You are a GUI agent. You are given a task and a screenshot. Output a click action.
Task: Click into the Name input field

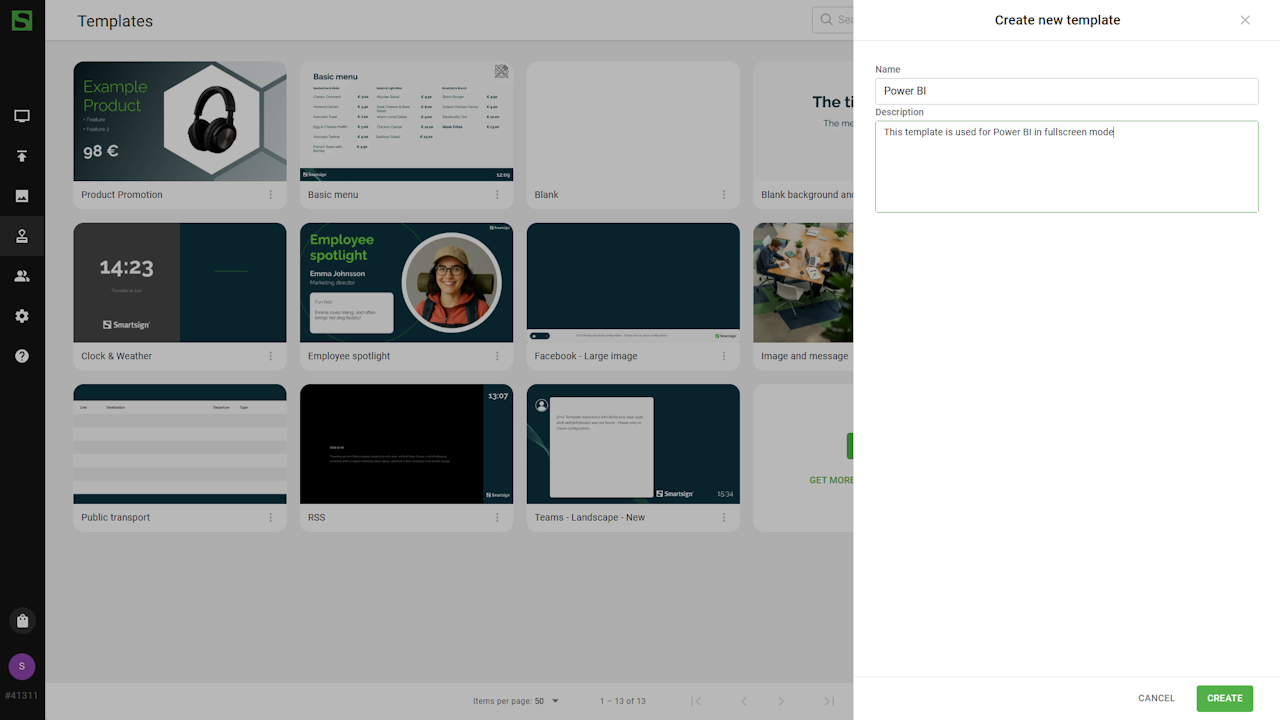pos(1066,91)
